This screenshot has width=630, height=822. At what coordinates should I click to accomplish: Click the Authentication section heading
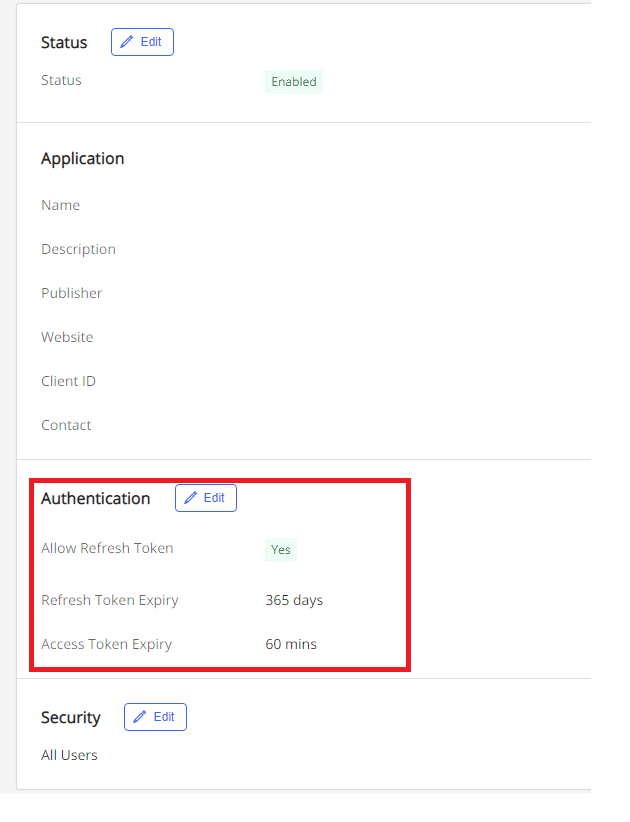coord(96,499)
